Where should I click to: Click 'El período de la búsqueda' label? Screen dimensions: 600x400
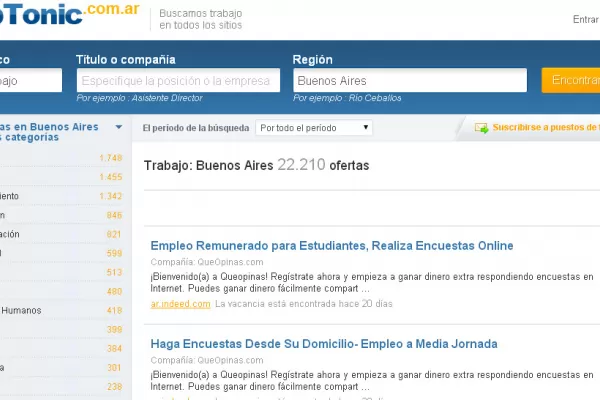[196, 128]
